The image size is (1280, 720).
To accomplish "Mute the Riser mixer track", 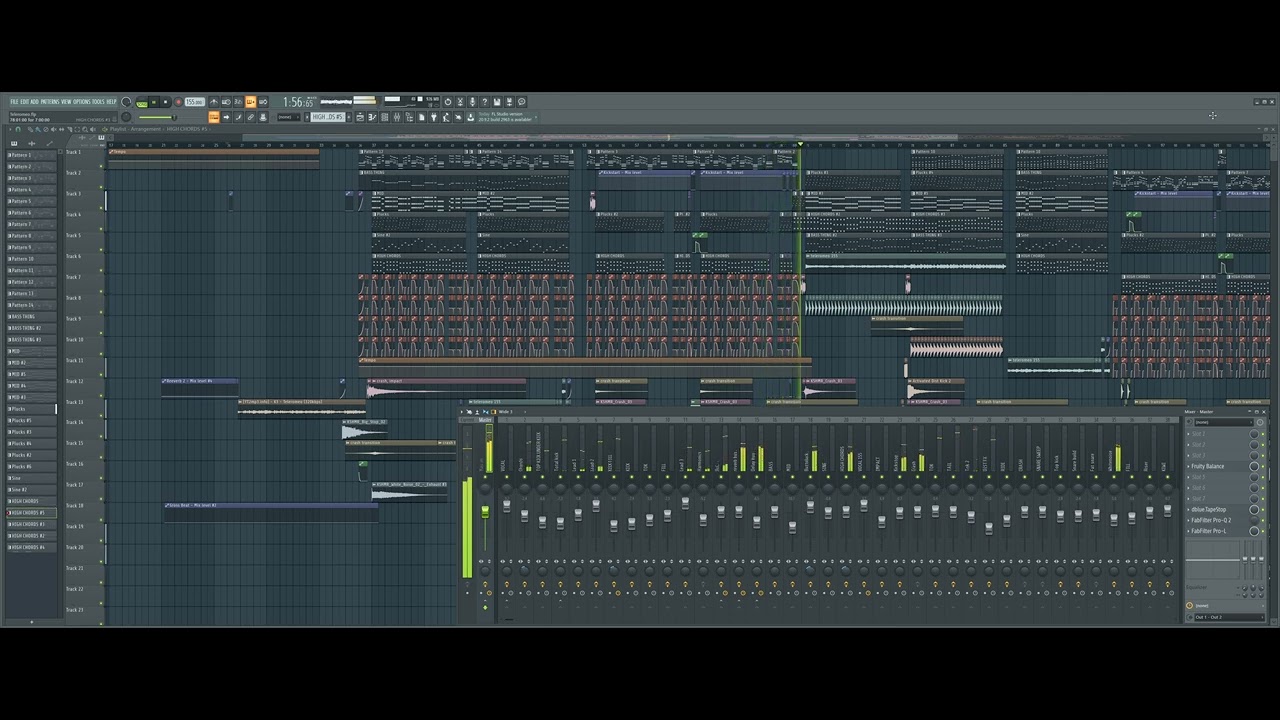I will tap(1149, 477).
